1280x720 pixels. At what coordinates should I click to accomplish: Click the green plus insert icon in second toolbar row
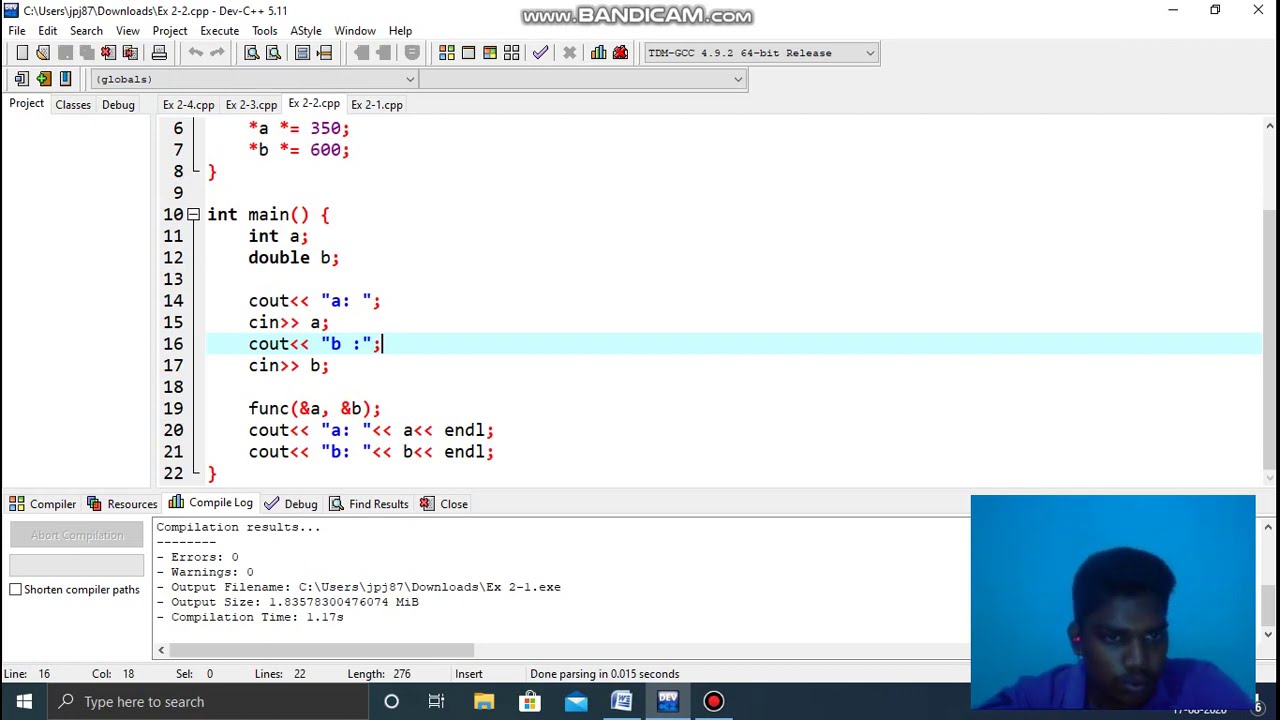43,79
